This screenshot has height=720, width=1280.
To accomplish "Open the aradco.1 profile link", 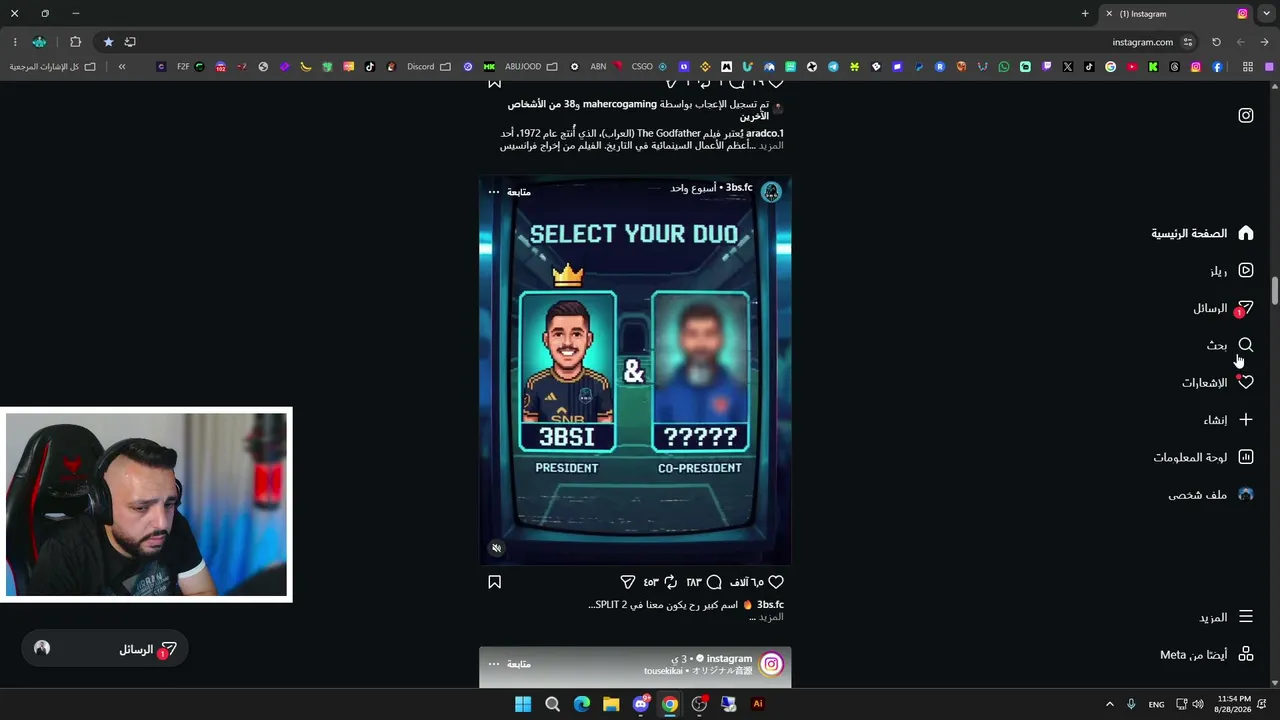I will [765, 133].
